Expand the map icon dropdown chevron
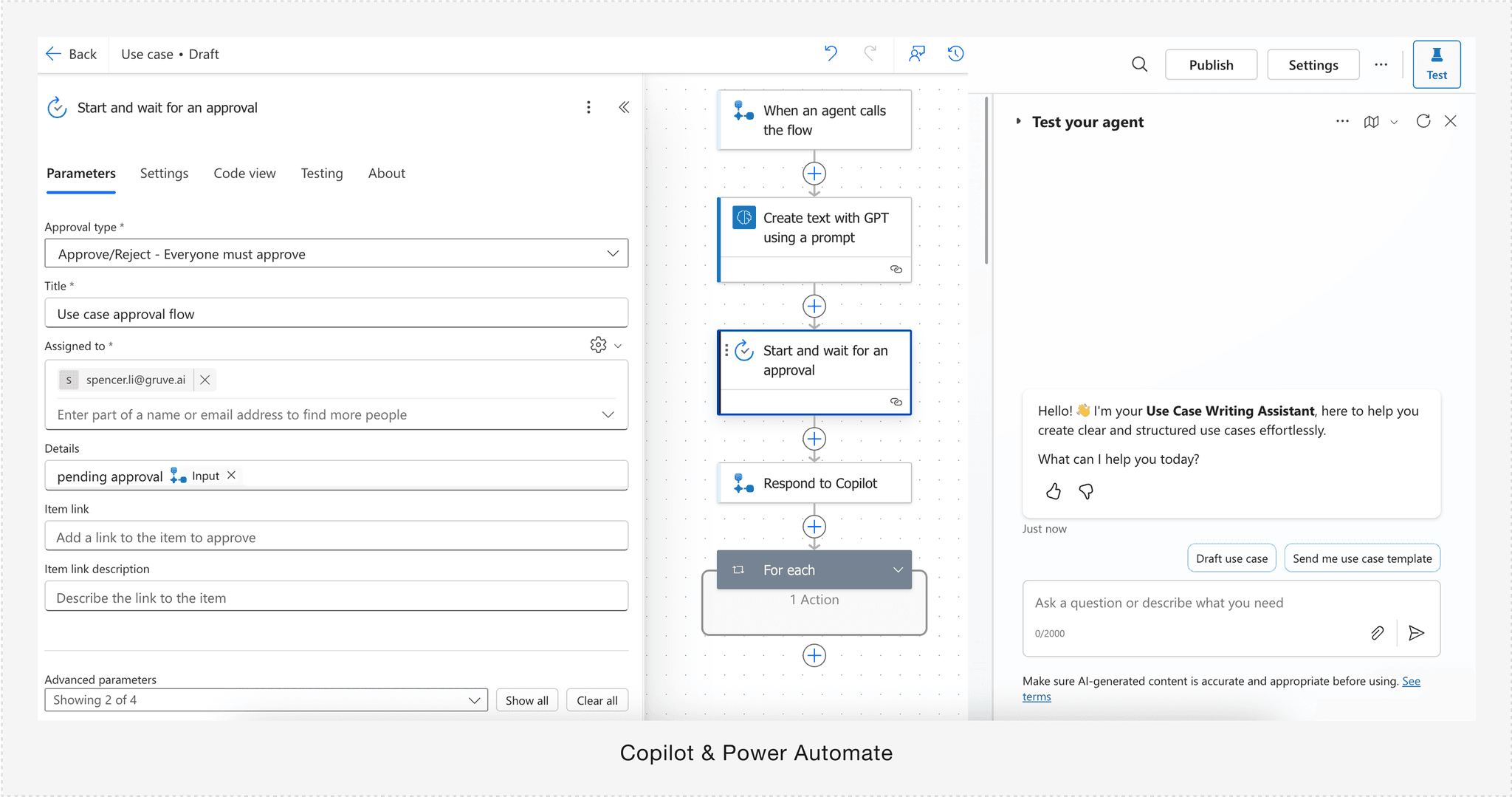 click(1394, 123)
